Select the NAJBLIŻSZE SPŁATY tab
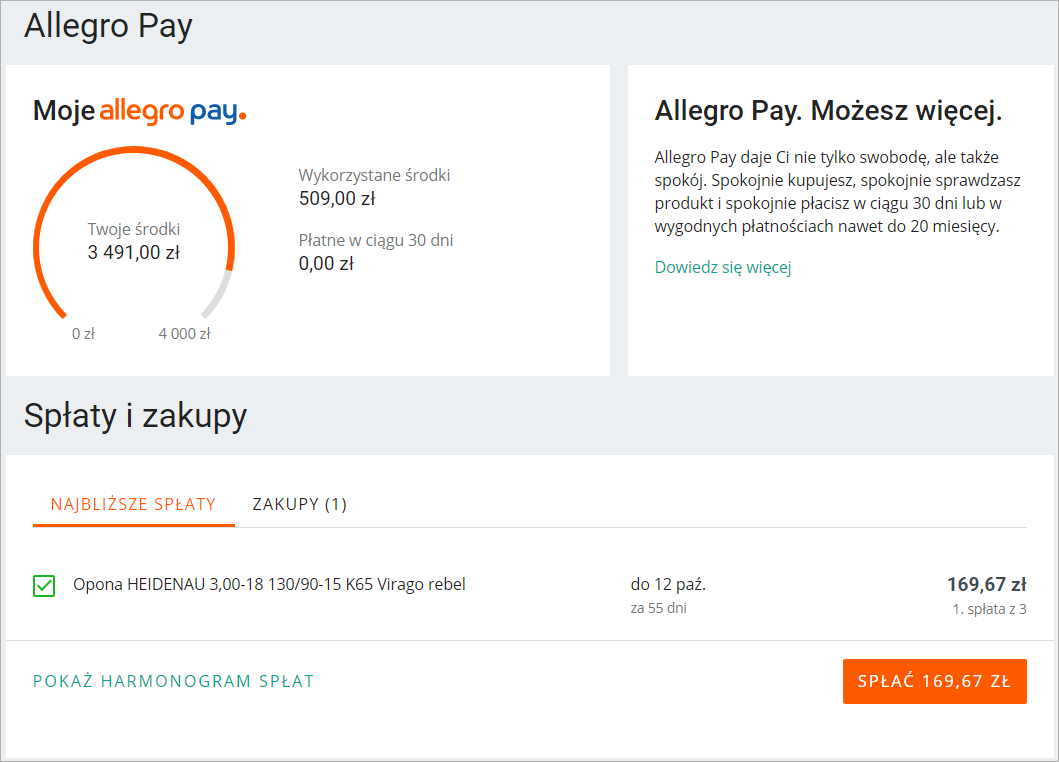The width and height of the screenshot is (1059, 762). pyautogui.click(x=133, y=504)
